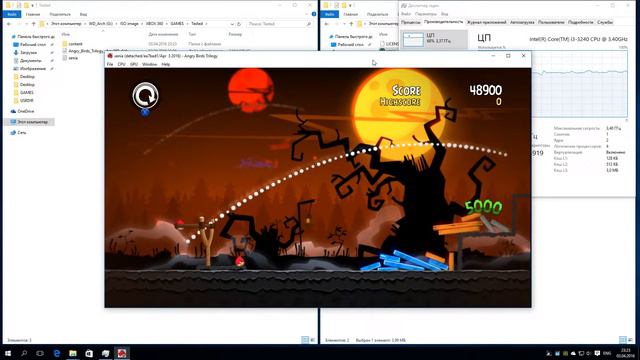Open the Window menu in Xenia

(149, 64)
